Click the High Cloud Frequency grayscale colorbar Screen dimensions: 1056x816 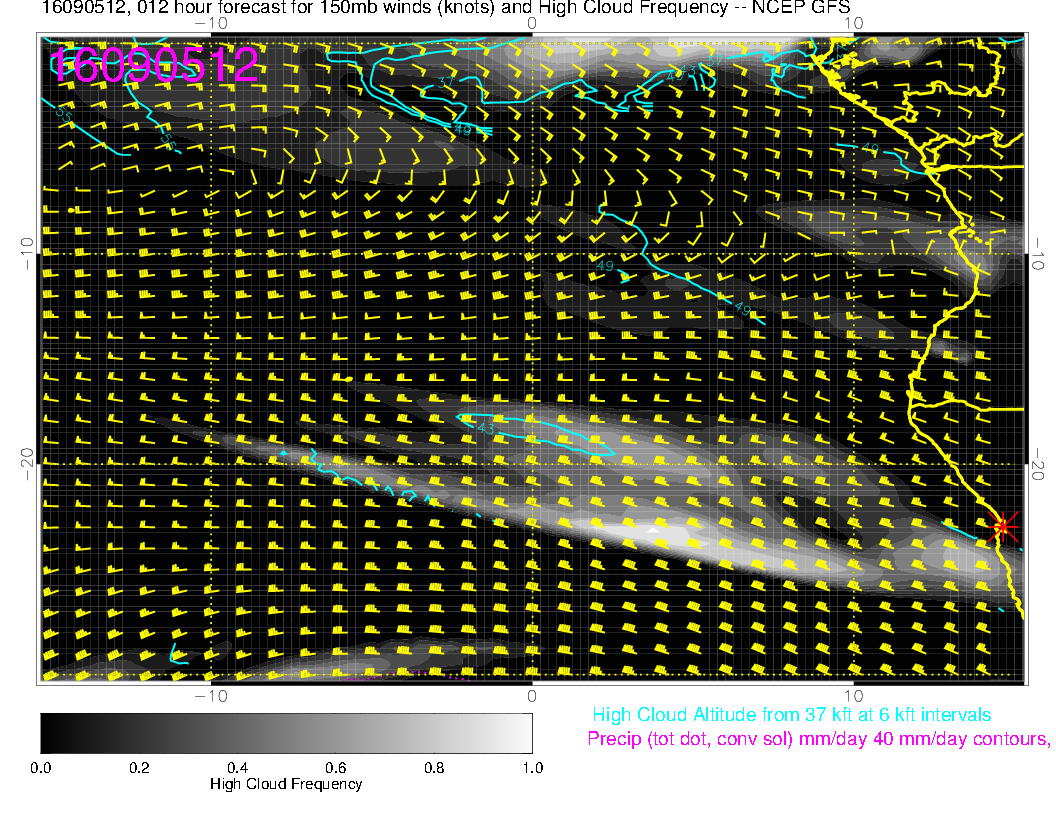pos(286,733)
